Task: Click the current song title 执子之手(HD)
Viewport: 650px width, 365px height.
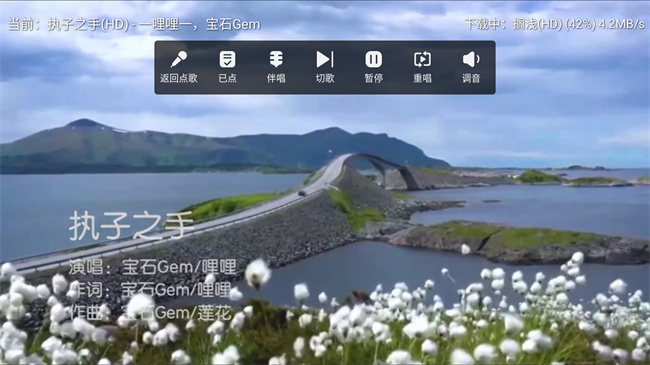Action: (x=88, y=24)
